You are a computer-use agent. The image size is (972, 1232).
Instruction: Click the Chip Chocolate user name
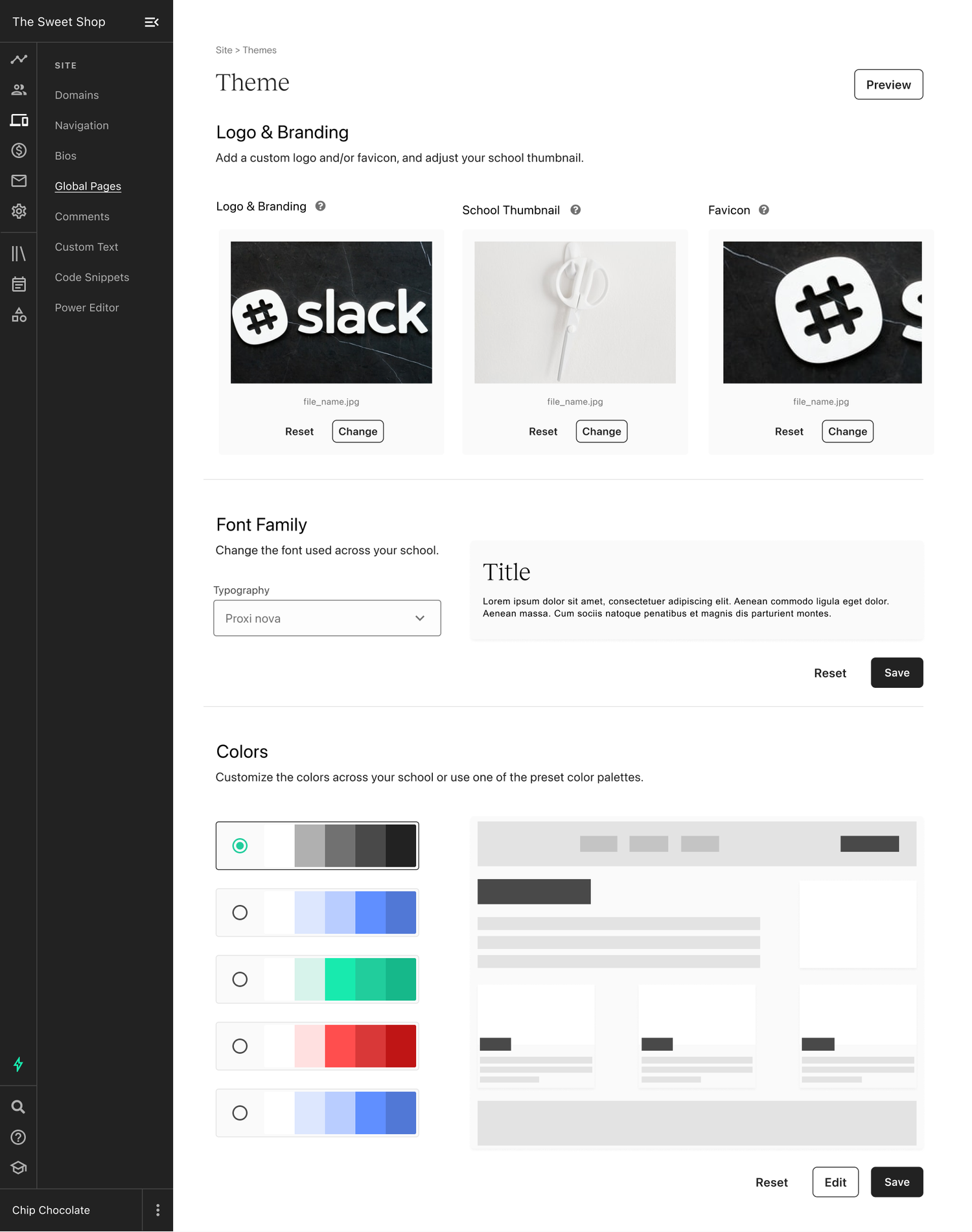[51, 1210]
